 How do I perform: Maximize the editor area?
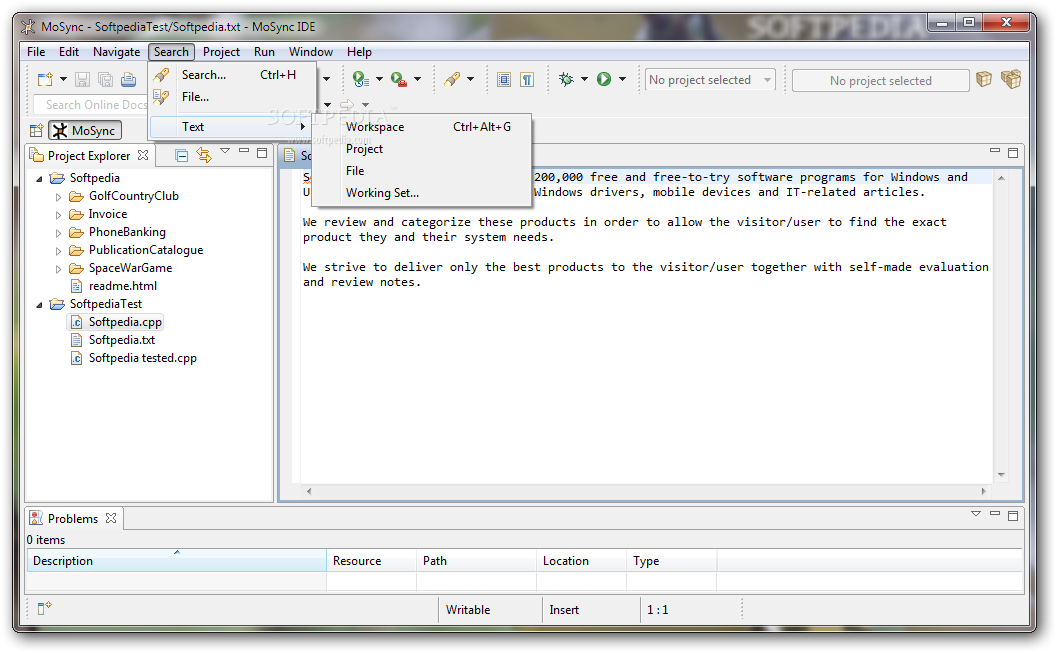(x=1013, y=153)
